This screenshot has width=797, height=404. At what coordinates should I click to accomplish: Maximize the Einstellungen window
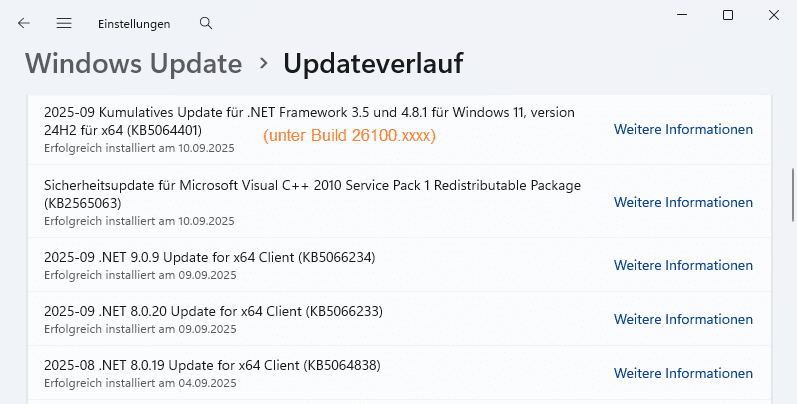(x=728, y=15)
